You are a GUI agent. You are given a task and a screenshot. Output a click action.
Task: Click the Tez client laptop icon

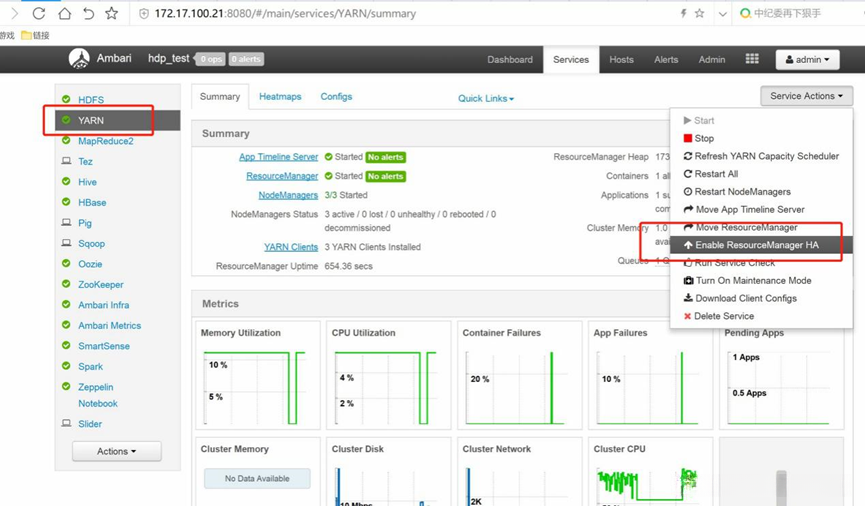[66, 161]
